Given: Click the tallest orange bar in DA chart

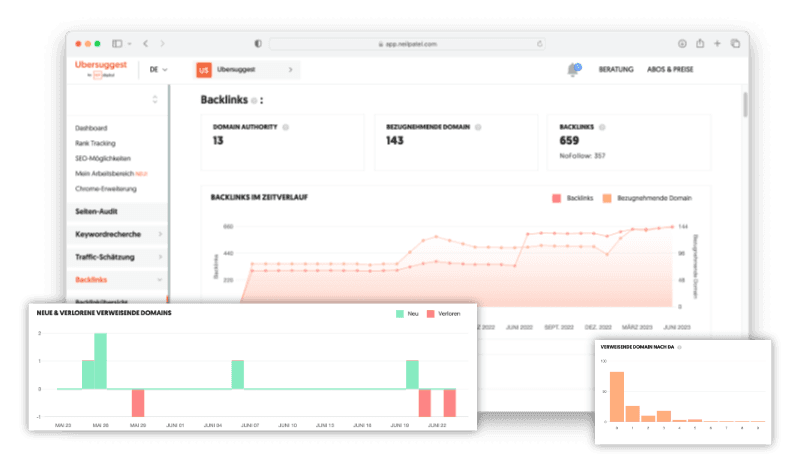Looking at the screenshot, I should (x=617, y=397).
